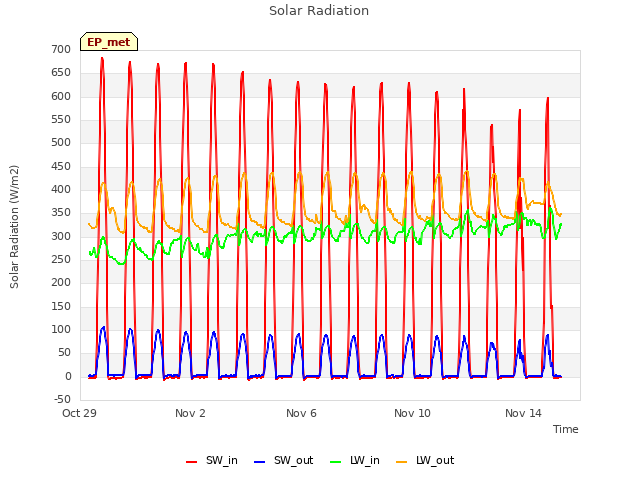Click the green LW_in legend swatch

click(335, 462)
